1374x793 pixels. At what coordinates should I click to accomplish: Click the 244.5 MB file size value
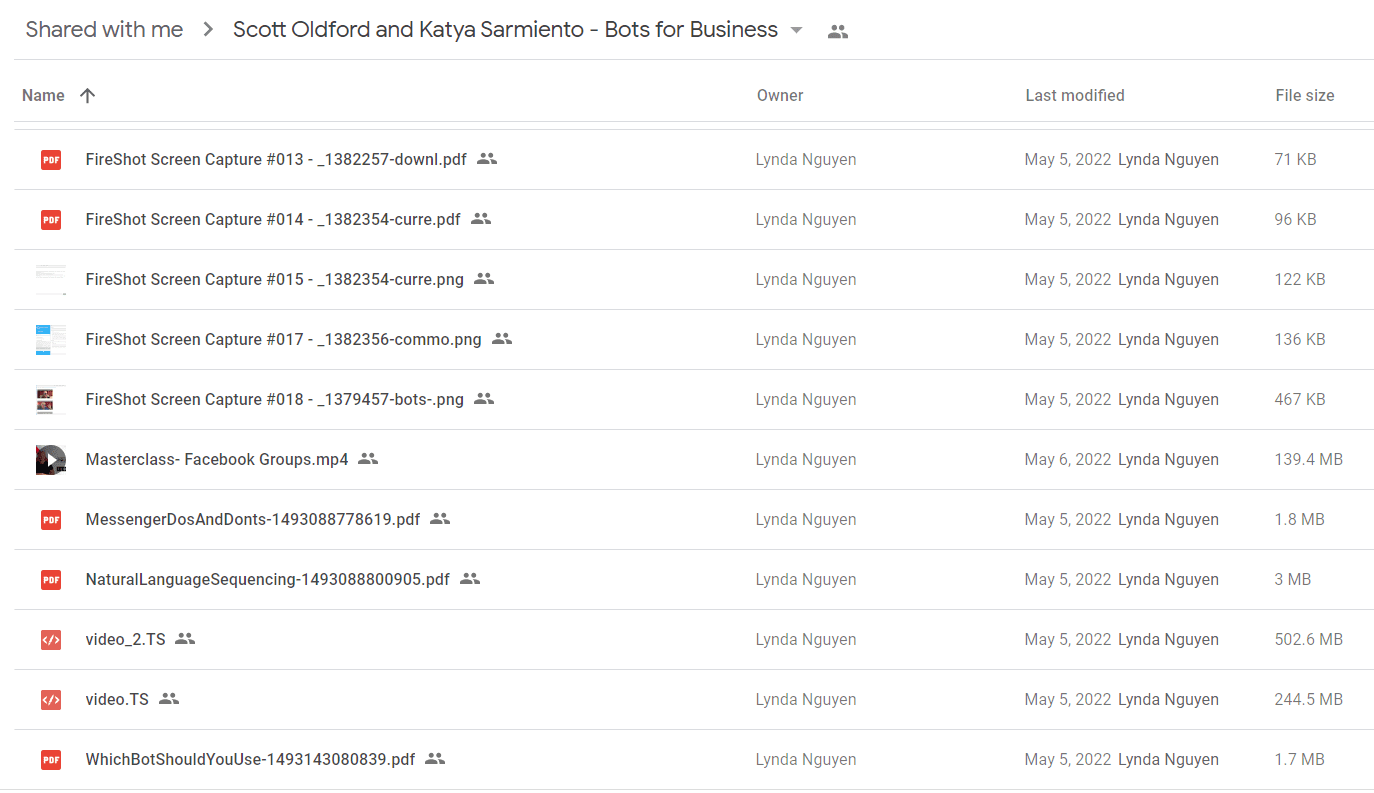click(x=1309, y=699)
